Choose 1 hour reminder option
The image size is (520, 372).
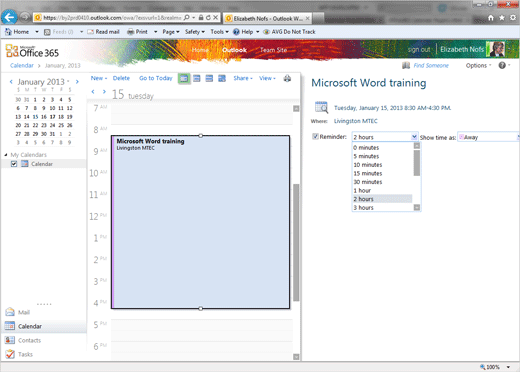[x=382, y=190]
